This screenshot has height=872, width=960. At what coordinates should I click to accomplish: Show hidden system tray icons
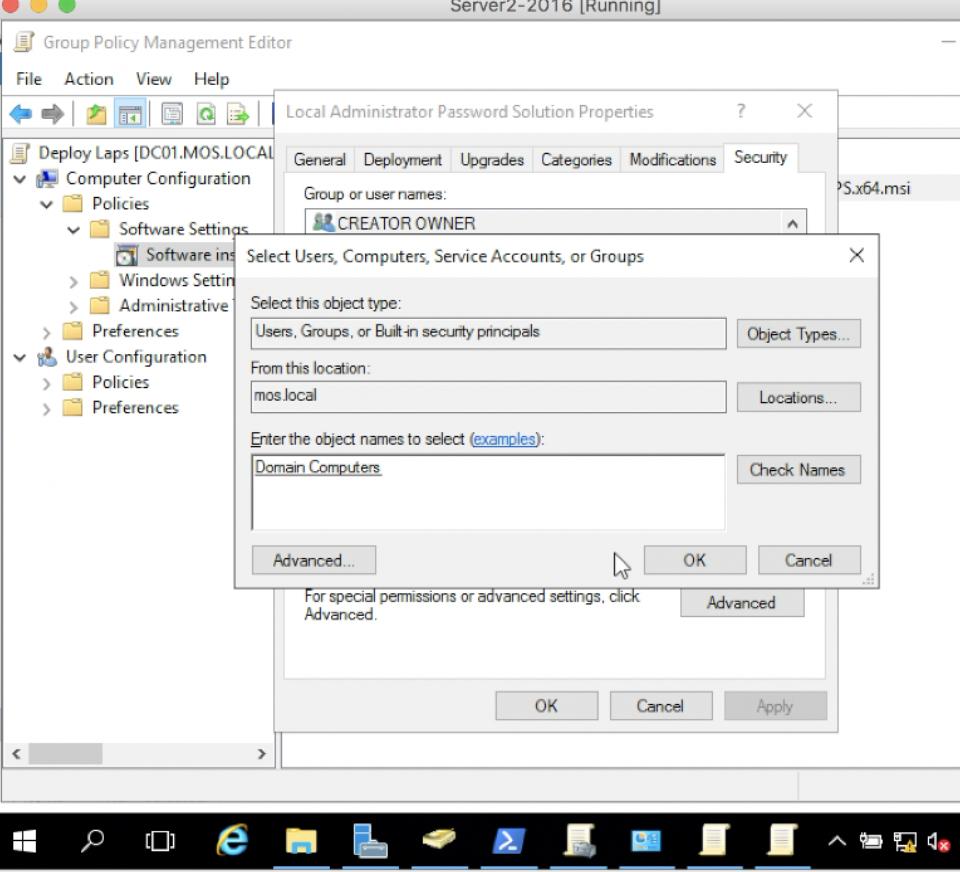pyautogui.click(x=837, y=841)
